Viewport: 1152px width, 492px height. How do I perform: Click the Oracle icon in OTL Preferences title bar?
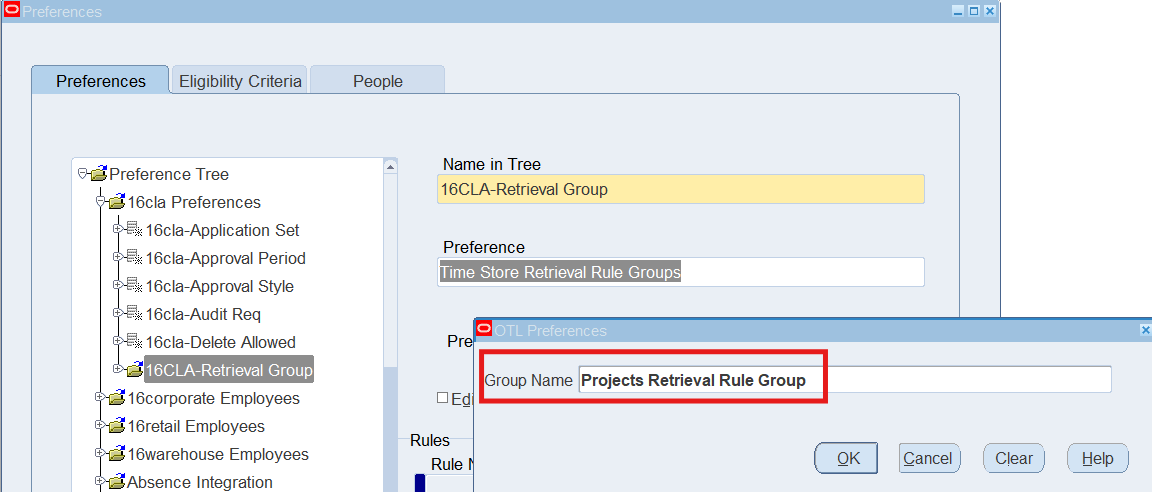484,330
